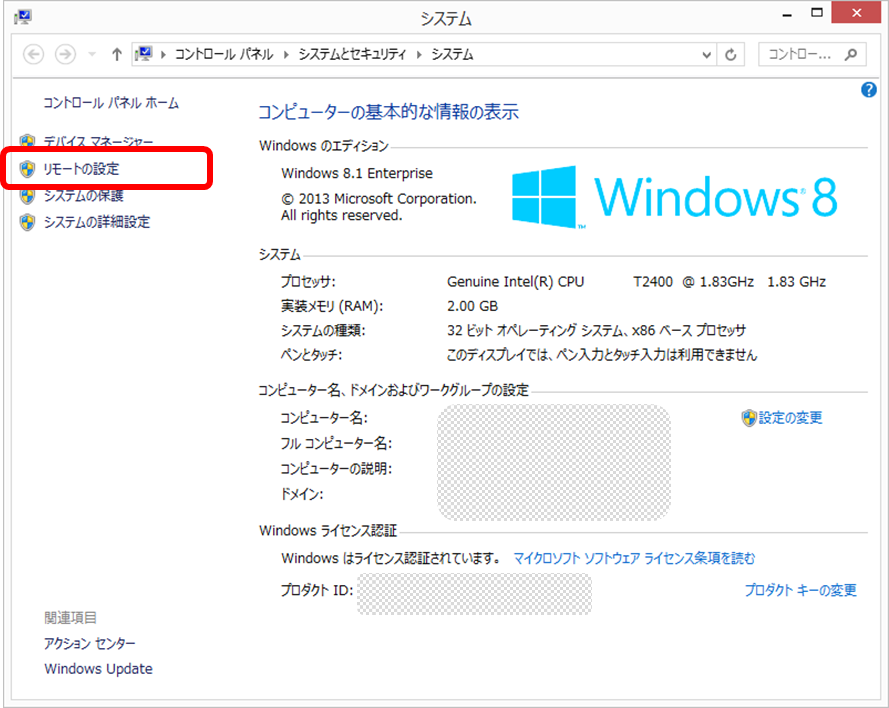
Task: Open リモートの設定
Action: point(82,169)
